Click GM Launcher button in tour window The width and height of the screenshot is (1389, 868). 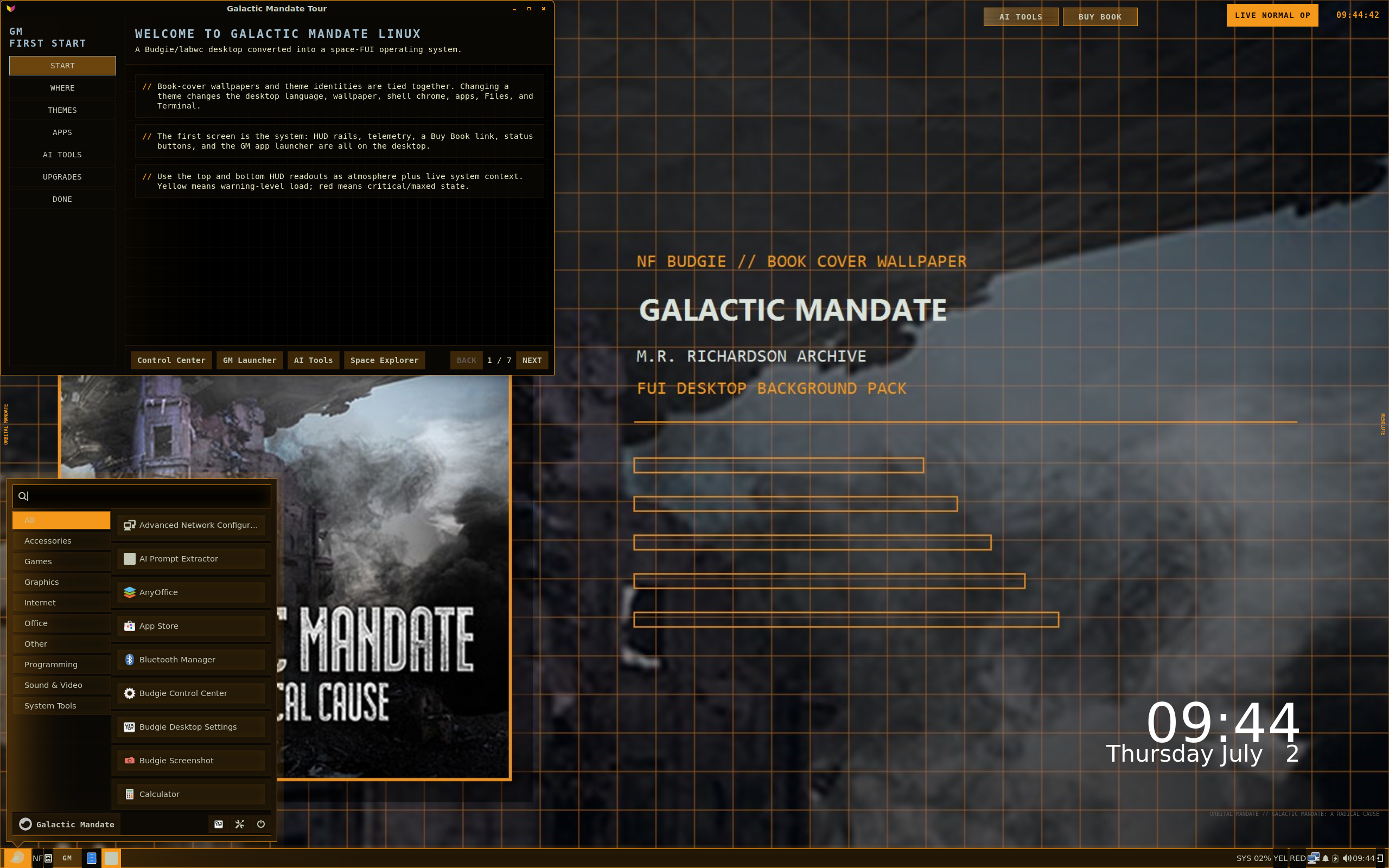[x=250, y=361]
